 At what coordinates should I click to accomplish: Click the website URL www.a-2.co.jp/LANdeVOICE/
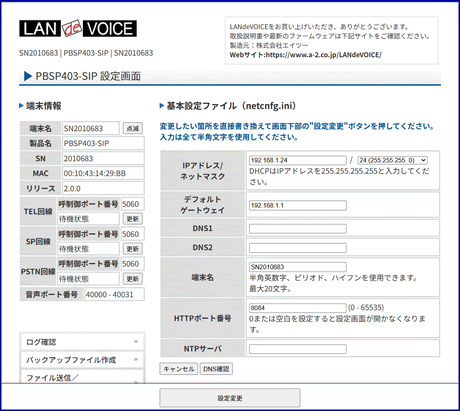324,55
